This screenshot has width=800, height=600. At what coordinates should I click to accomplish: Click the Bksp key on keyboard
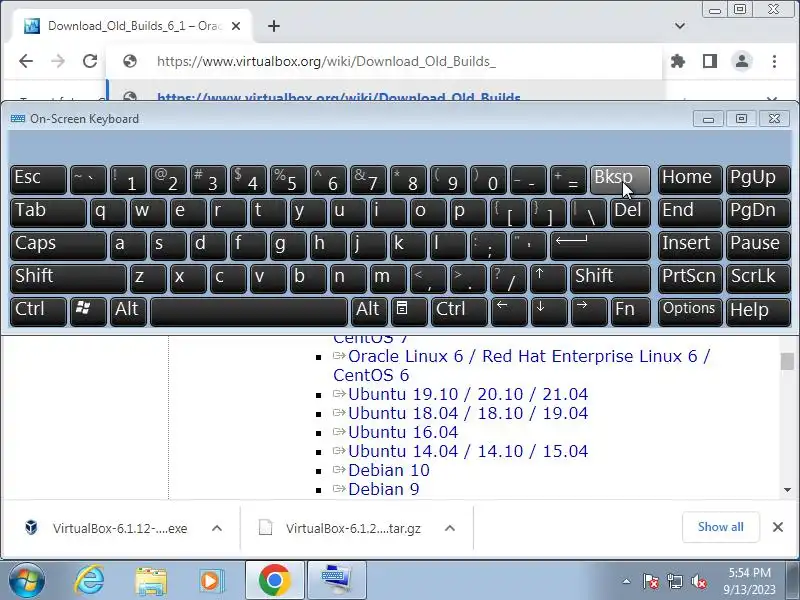pos(620,180)
